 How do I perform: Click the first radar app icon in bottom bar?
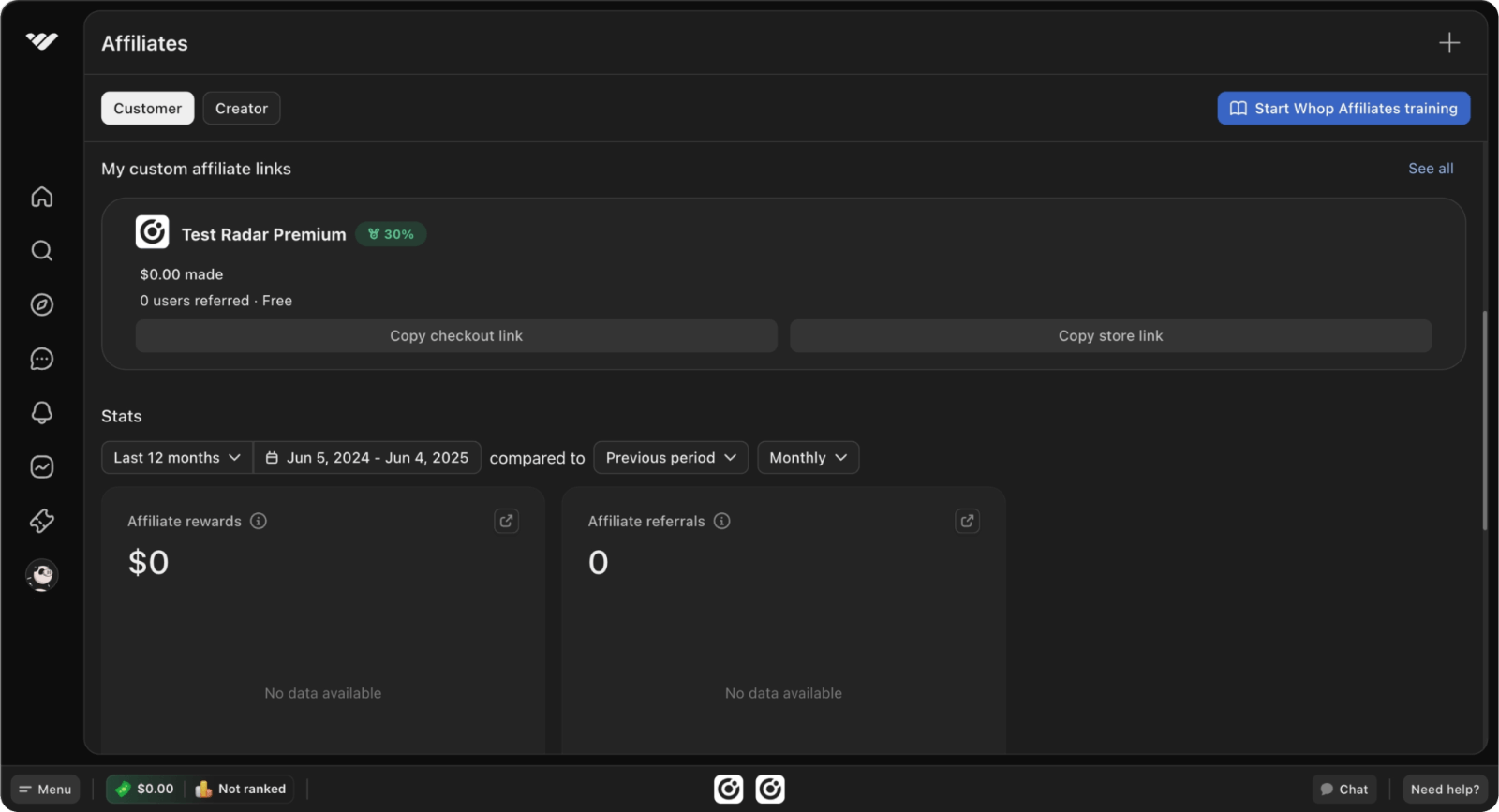pyautogui.click(x=729, y=790)
